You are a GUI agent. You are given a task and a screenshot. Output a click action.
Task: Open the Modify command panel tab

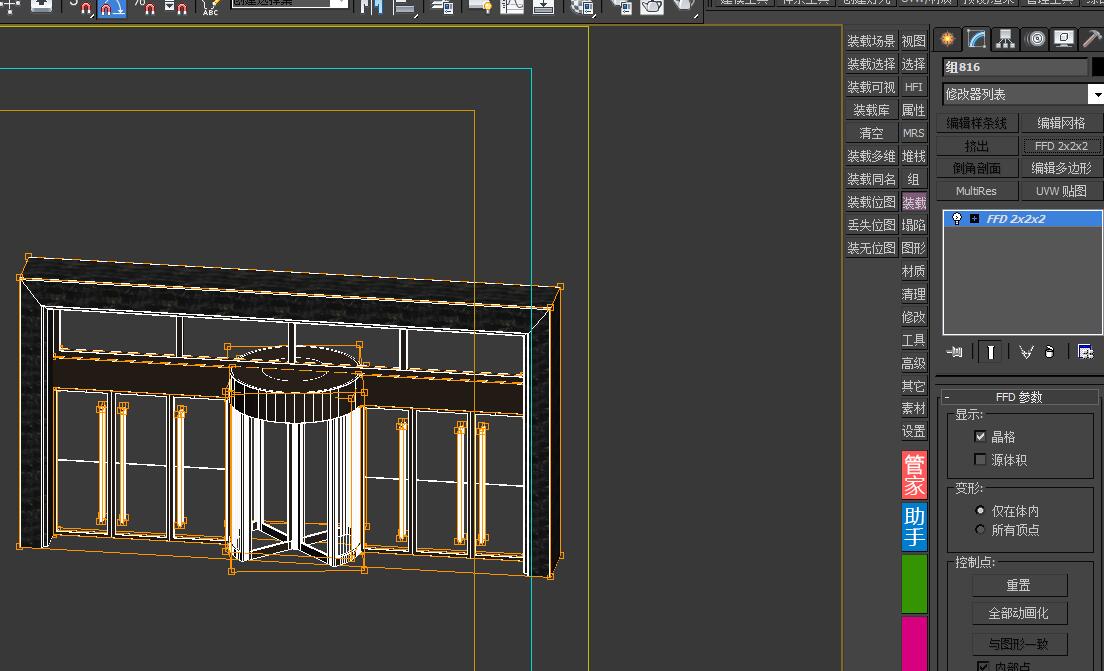coord(977,39)
